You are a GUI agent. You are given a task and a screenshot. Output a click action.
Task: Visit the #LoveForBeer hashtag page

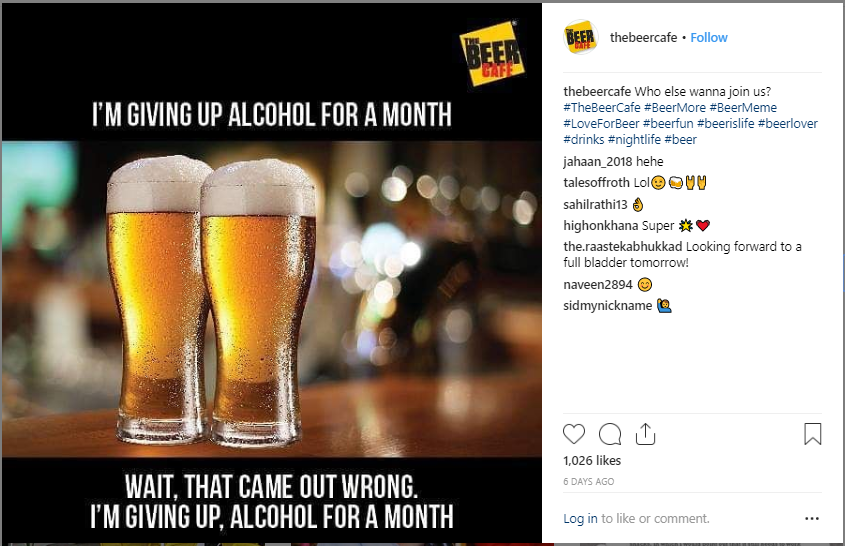(601, 124)
